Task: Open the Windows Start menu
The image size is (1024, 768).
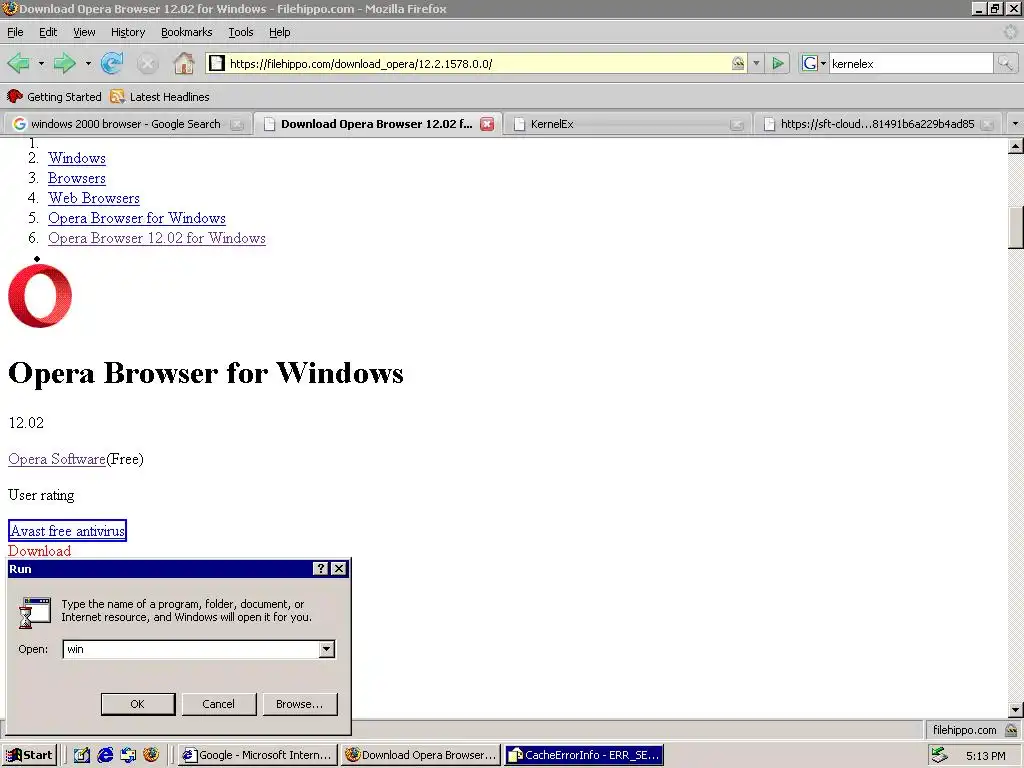Action: point(29,755)
